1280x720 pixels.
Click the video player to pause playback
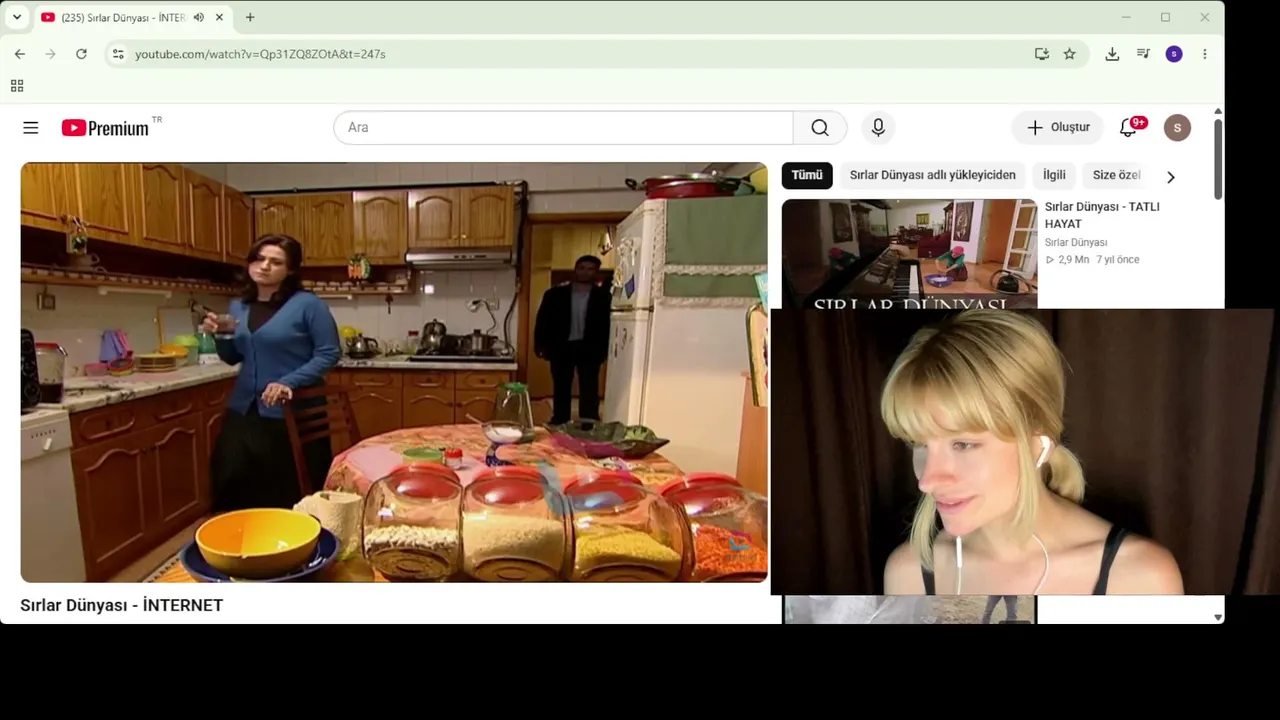pyautogui.click(x=394, y=372)
